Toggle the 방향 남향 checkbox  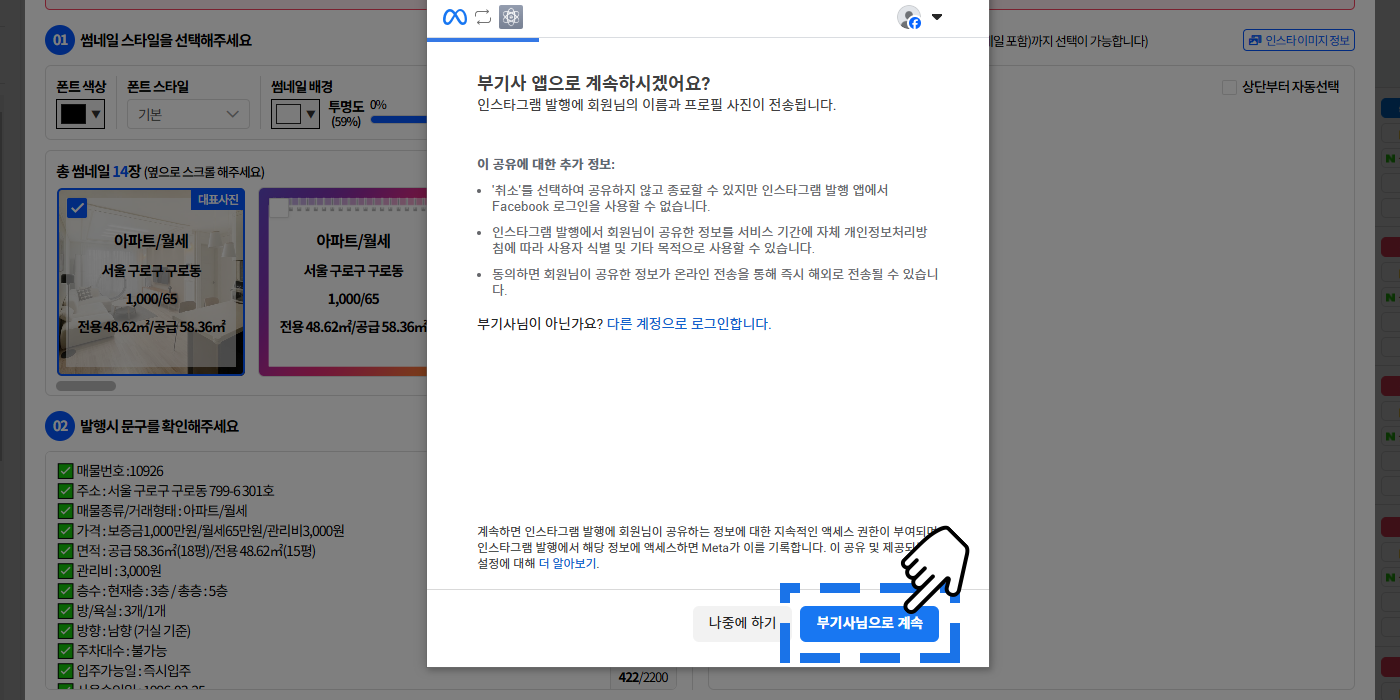(65, 631)
